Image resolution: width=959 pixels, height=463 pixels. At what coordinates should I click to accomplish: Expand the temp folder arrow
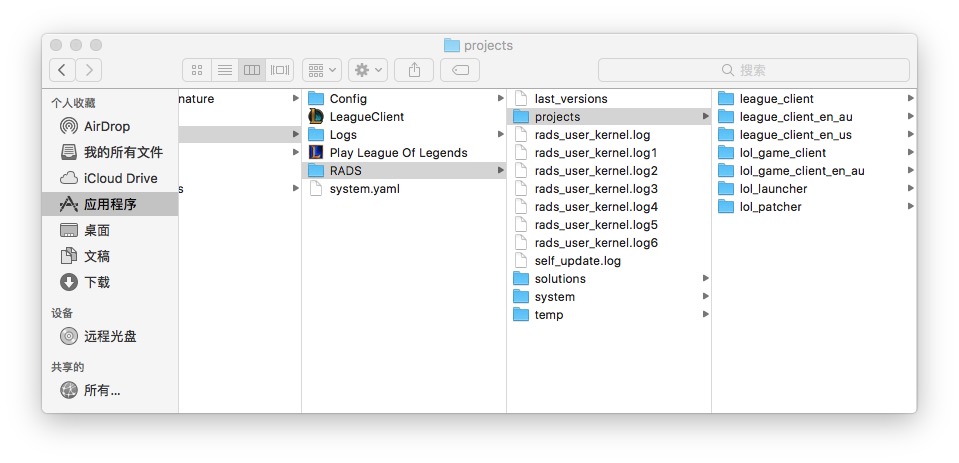click(x=705, y=315)
